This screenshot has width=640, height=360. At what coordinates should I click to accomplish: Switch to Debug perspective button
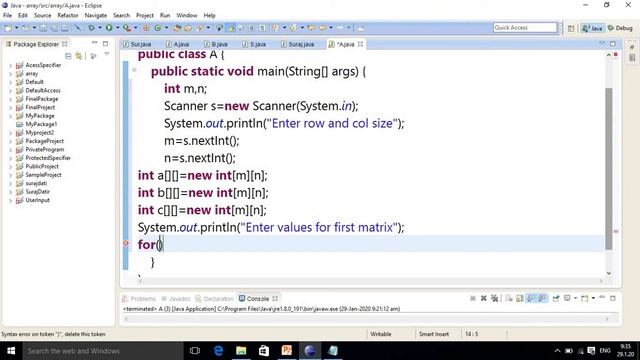620,28
